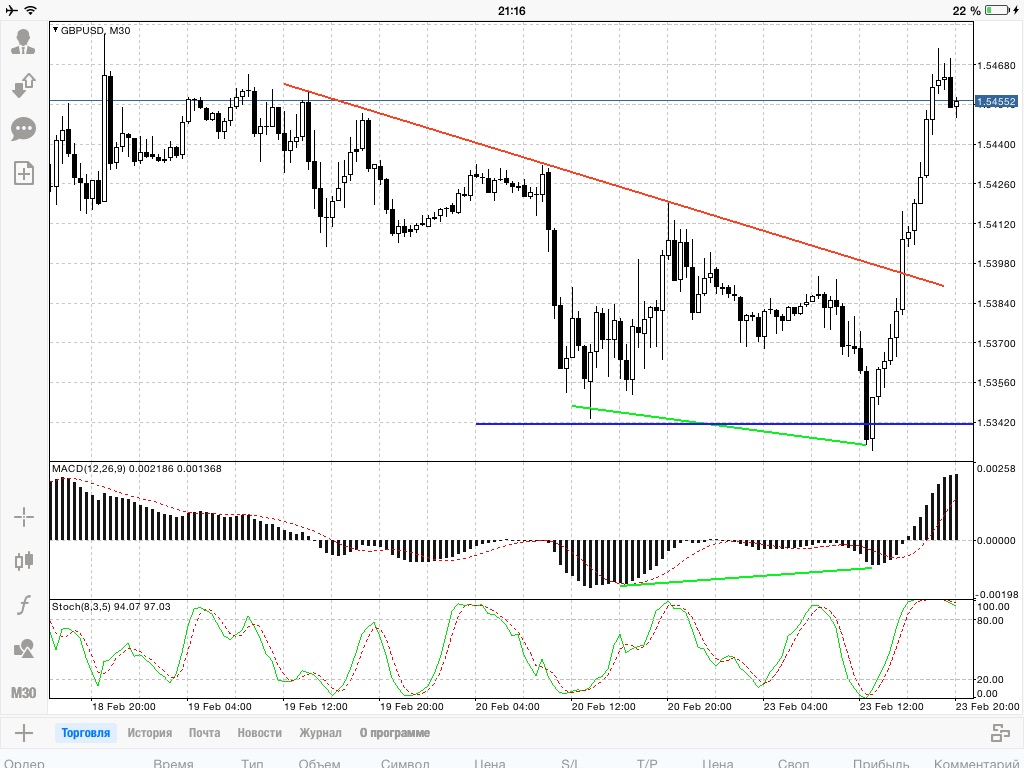
Task: Open the Почта tab
Action: [x=204, y=733]
